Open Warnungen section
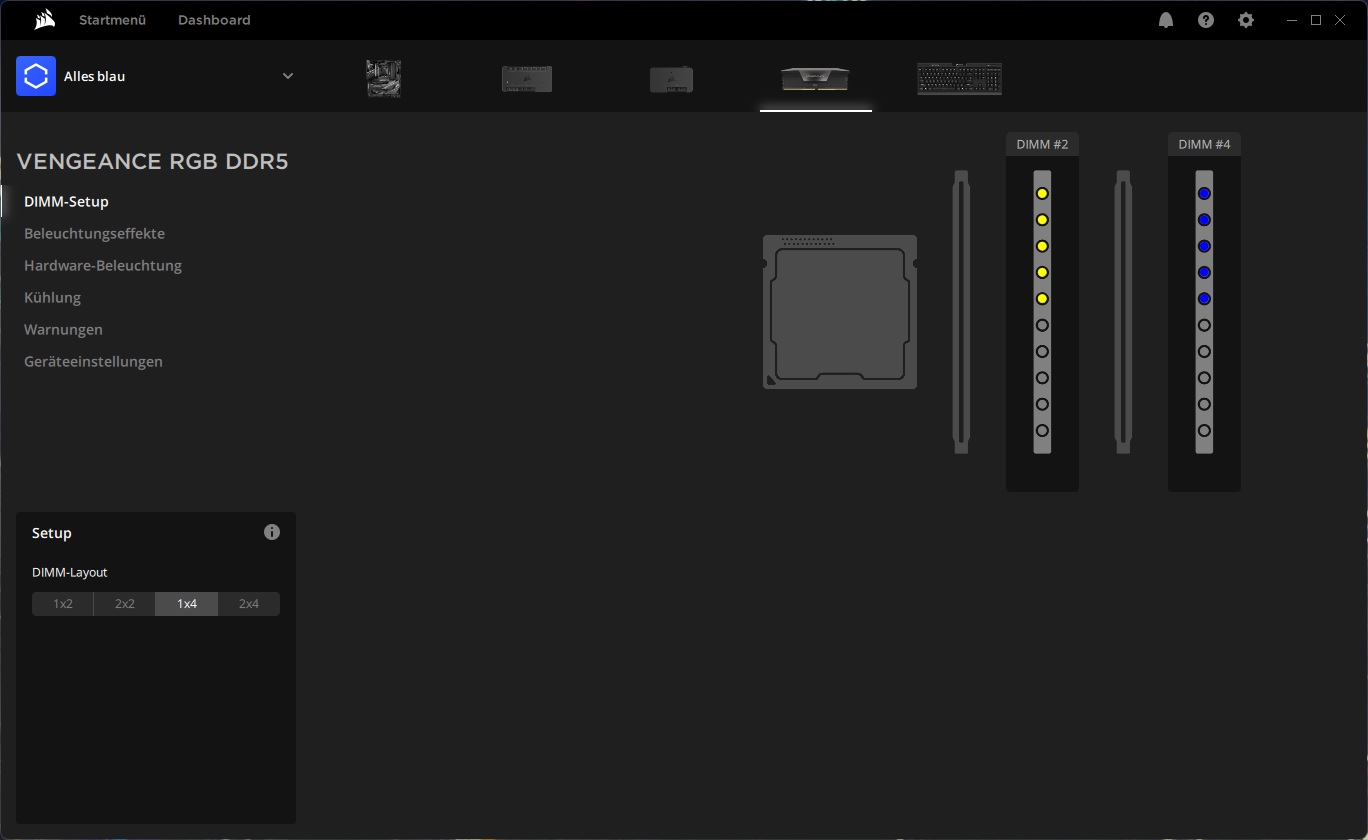 click(63, 329)
